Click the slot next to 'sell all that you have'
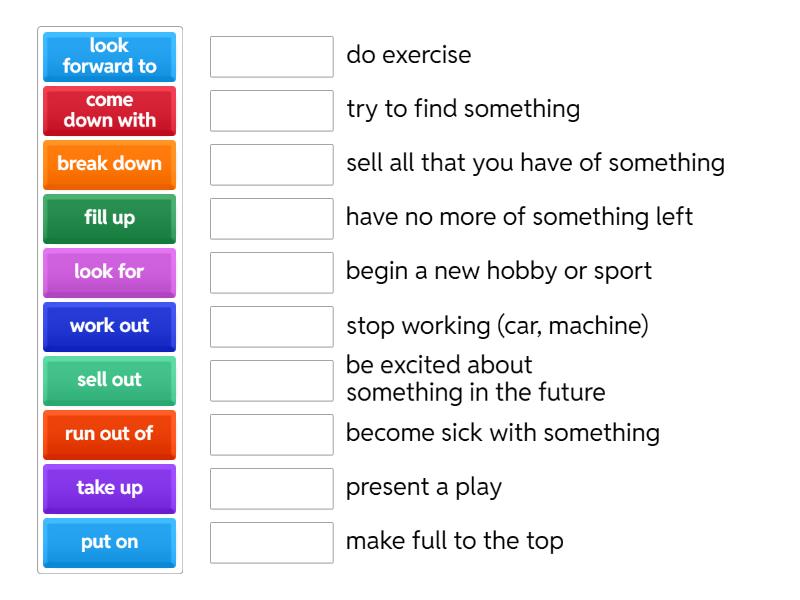 (x=272, y=164)
